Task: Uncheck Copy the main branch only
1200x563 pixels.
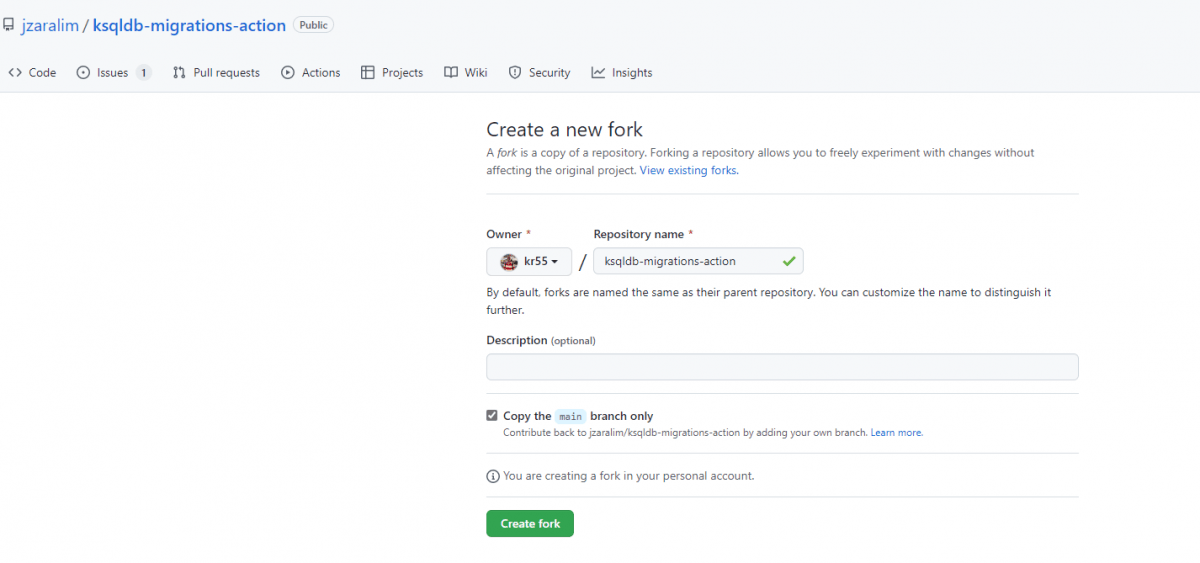Action: [492, 416]
